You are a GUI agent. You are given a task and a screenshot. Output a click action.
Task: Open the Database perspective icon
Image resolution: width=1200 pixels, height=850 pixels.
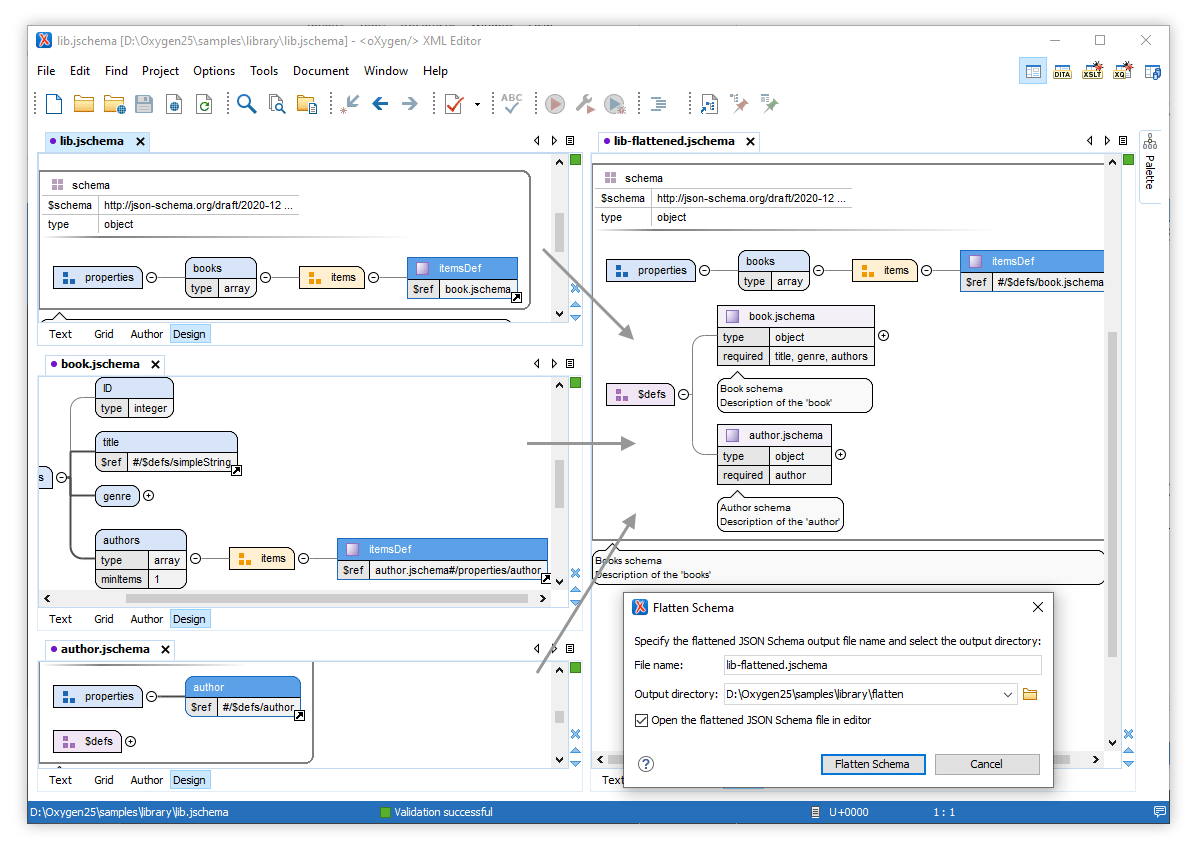[1152, 72]
